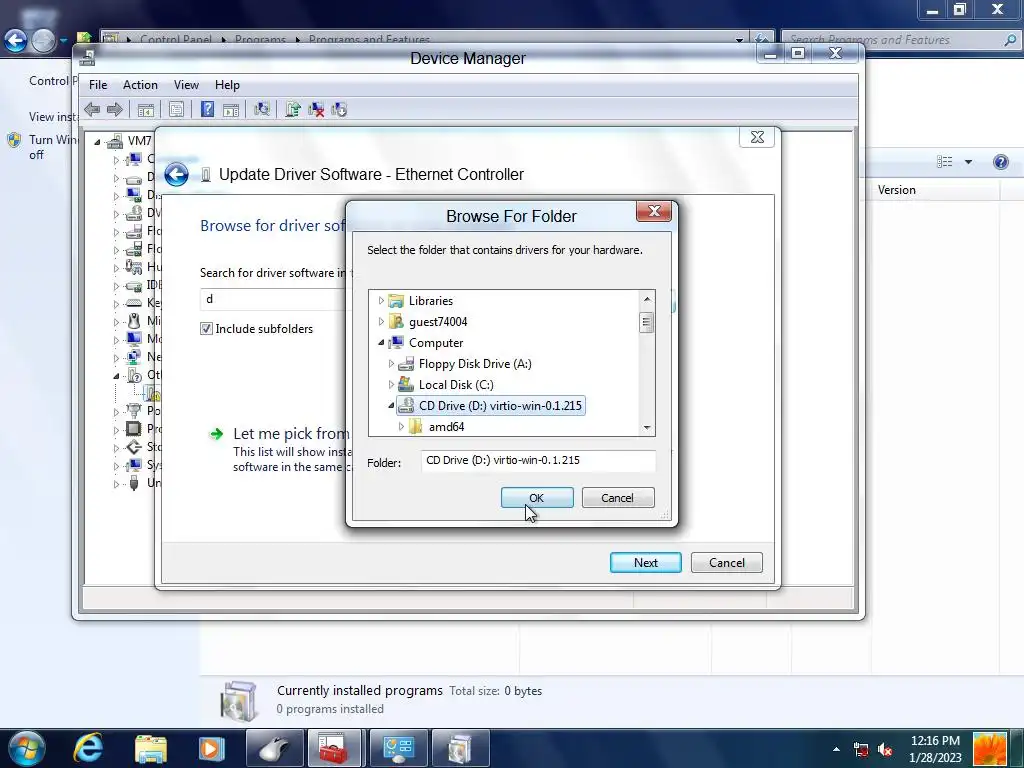Expand the amd64 folder node
This screenshot has width=1024, height=768.
[401, 426]
